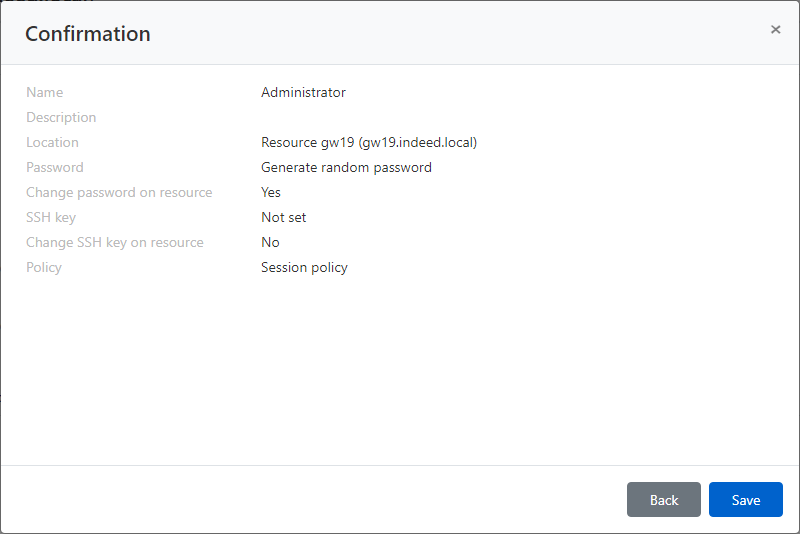The image size is (800, 534).
Task: Click the Session policy value
Action: (x=304, y=267)
